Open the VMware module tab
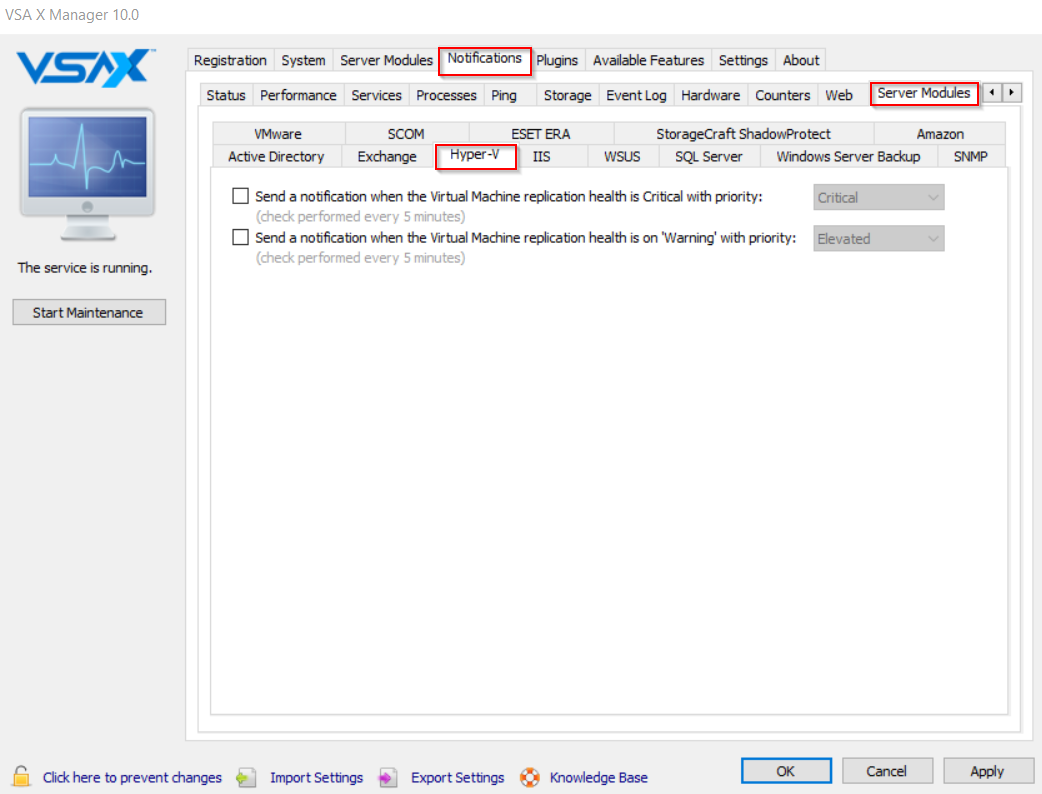This screenshot has width=1042, height=794. pos(278,134)
